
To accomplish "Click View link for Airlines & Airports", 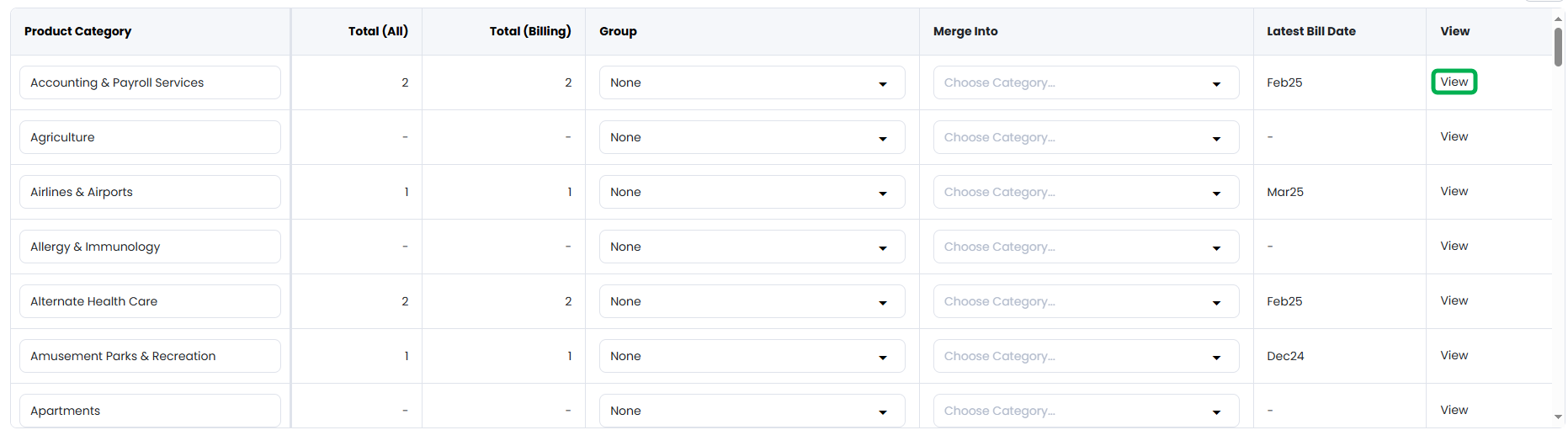I will pos(1454,191).
